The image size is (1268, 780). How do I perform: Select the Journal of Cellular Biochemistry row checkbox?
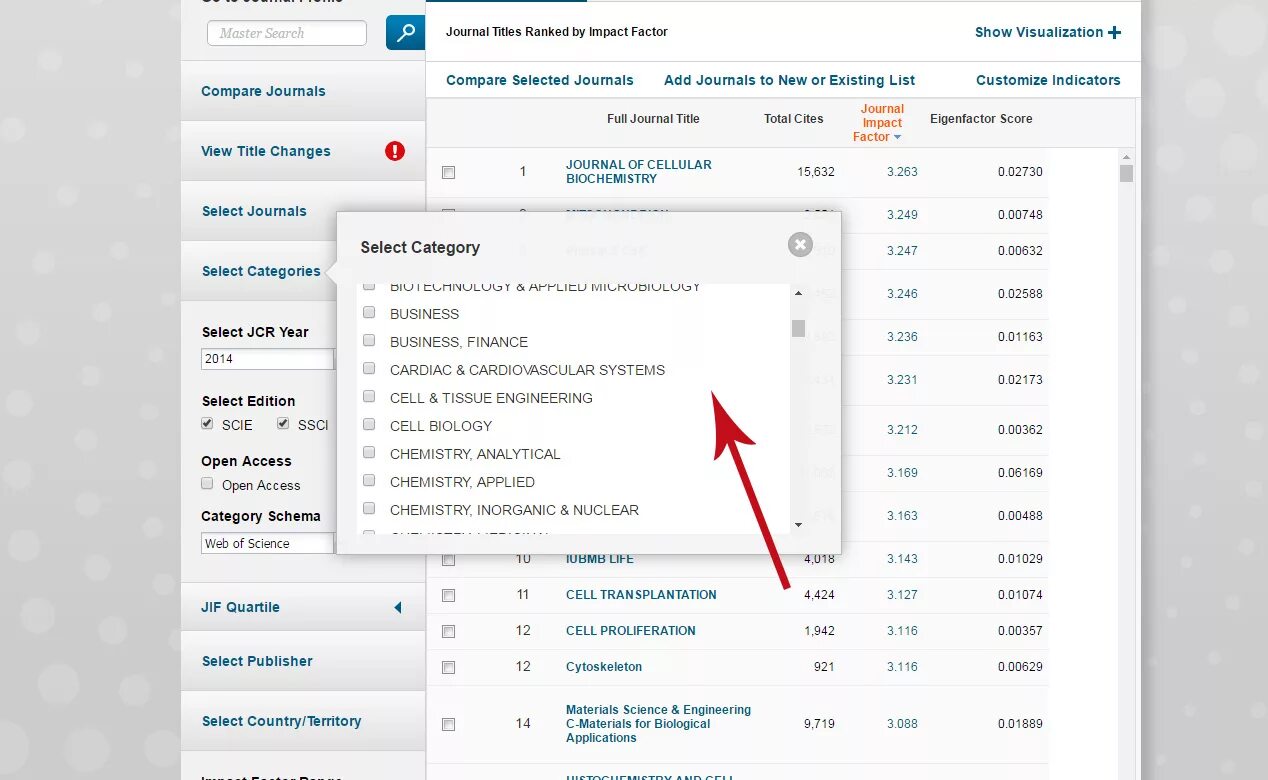tap(448, 172)
